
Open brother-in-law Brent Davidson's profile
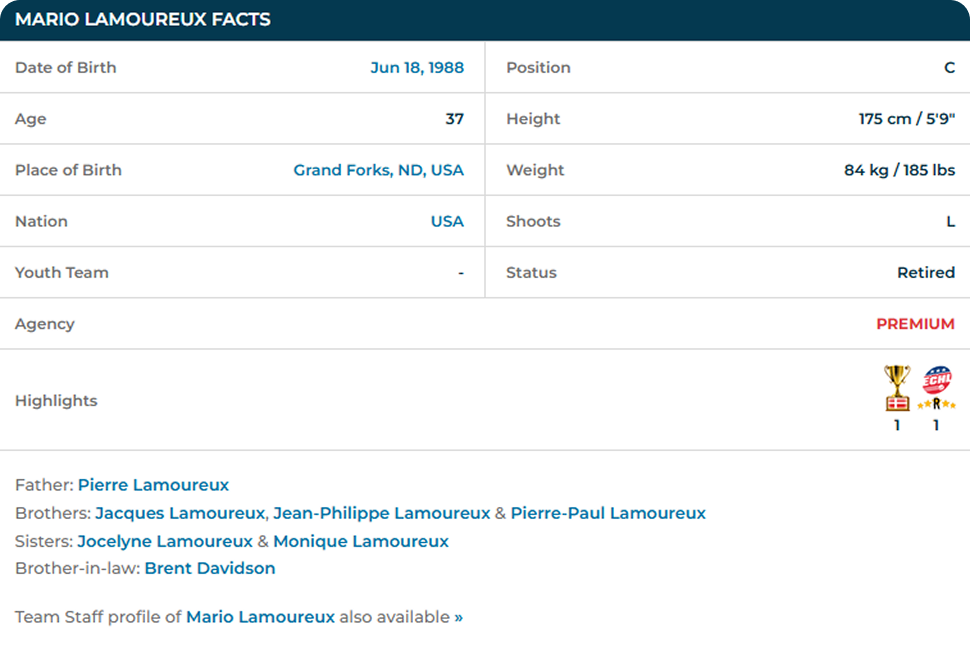click(210, 568)
